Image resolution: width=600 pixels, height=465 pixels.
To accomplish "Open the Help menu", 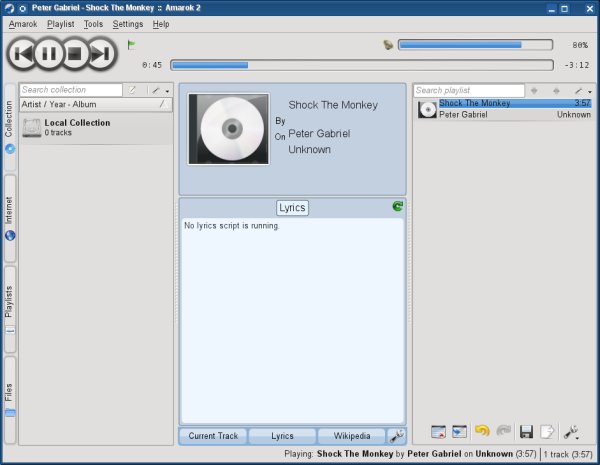I will click(161, 24).
